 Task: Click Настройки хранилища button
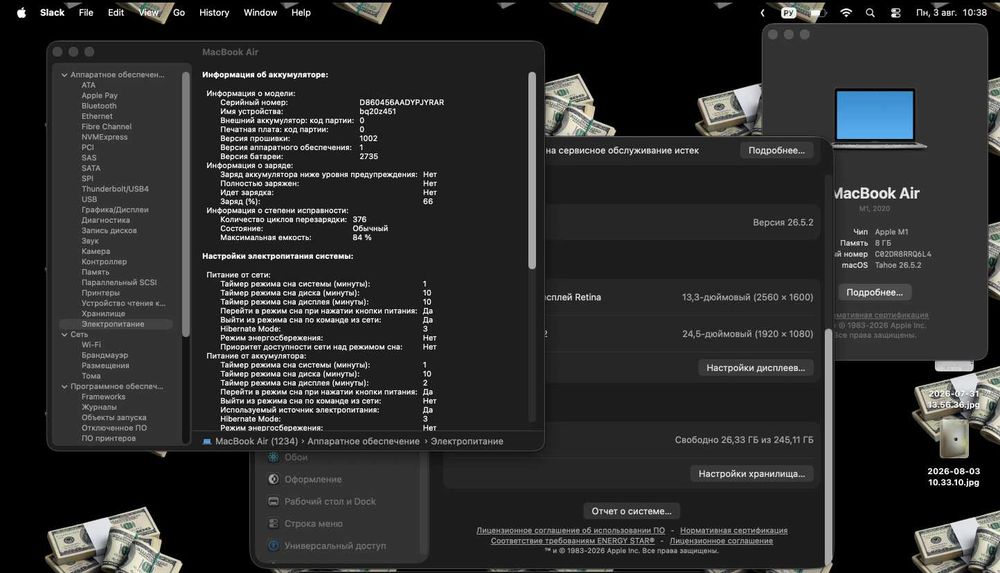pos(751,473)
